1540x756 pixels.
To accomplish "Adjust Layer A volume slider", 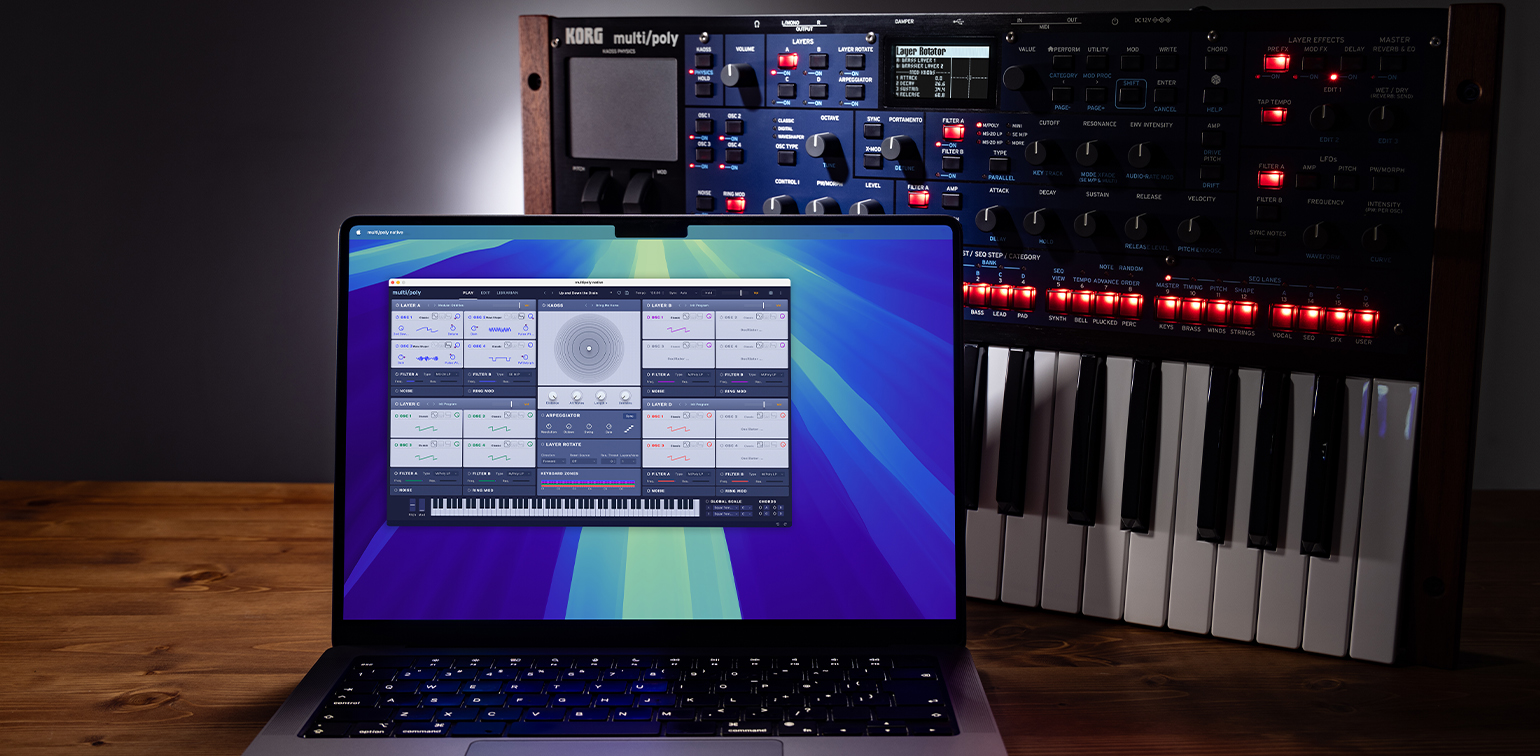I will (x=507, y=305).
